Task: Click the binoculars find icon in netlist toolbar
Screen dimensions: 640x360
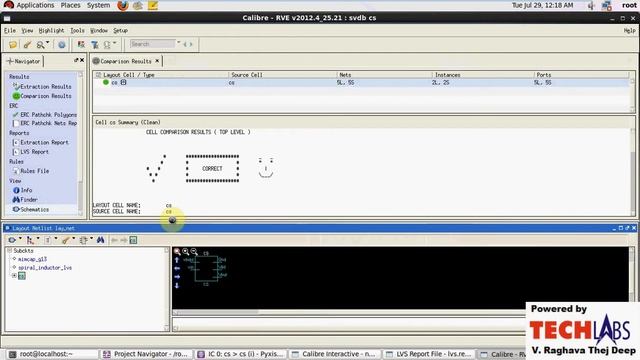Action: click(x=100, y=240)
